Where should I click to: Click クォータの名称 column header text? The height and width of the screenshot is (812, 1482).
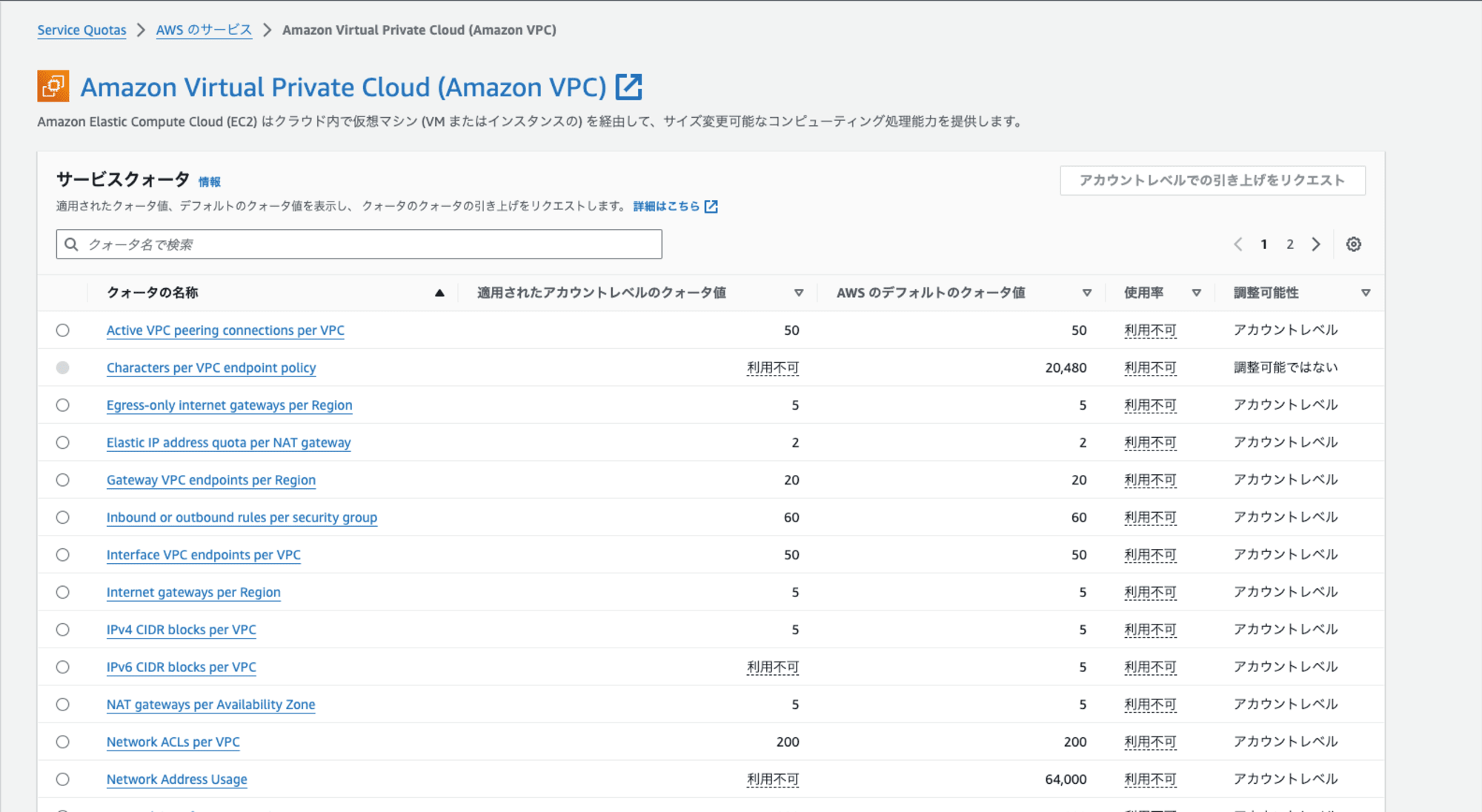coord(152,293)
